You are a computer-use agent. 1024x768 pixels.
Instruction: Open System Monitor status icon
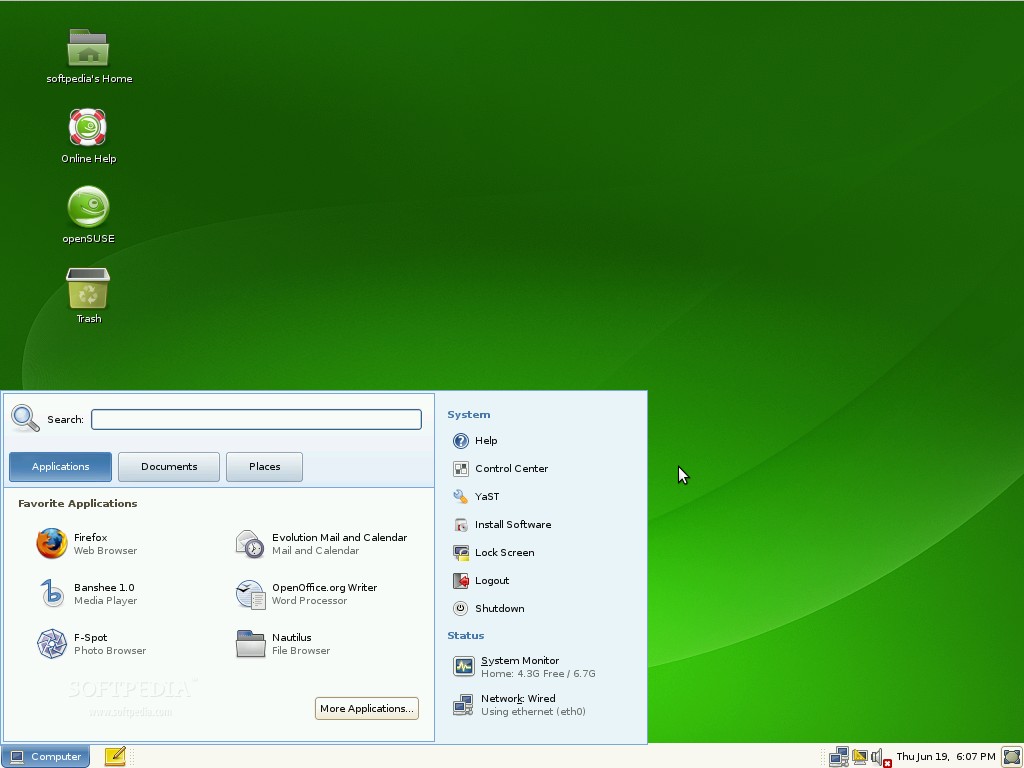[464, 666]
